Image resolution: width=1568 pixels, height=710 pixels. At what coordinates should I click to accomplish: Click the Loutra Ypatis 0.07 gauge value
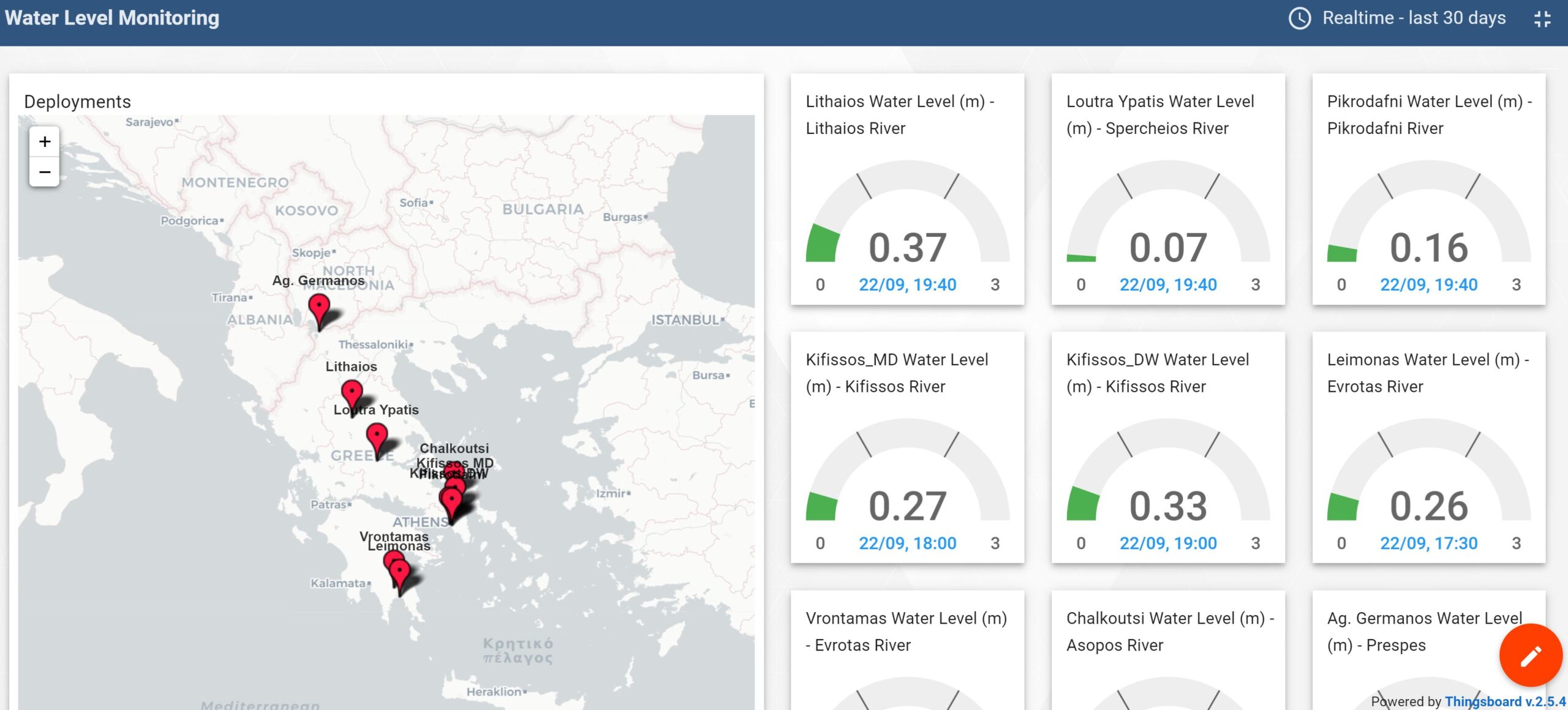[x=1168, y=248]
